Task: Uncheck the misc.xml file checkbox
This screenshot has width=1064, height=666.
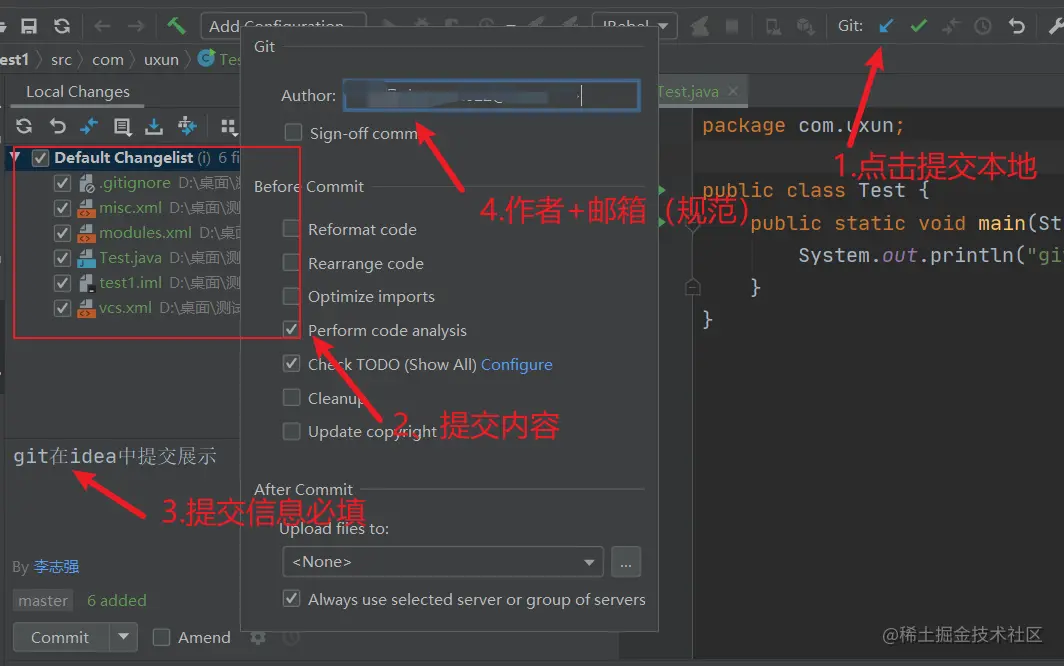Action: click(62, 208)
